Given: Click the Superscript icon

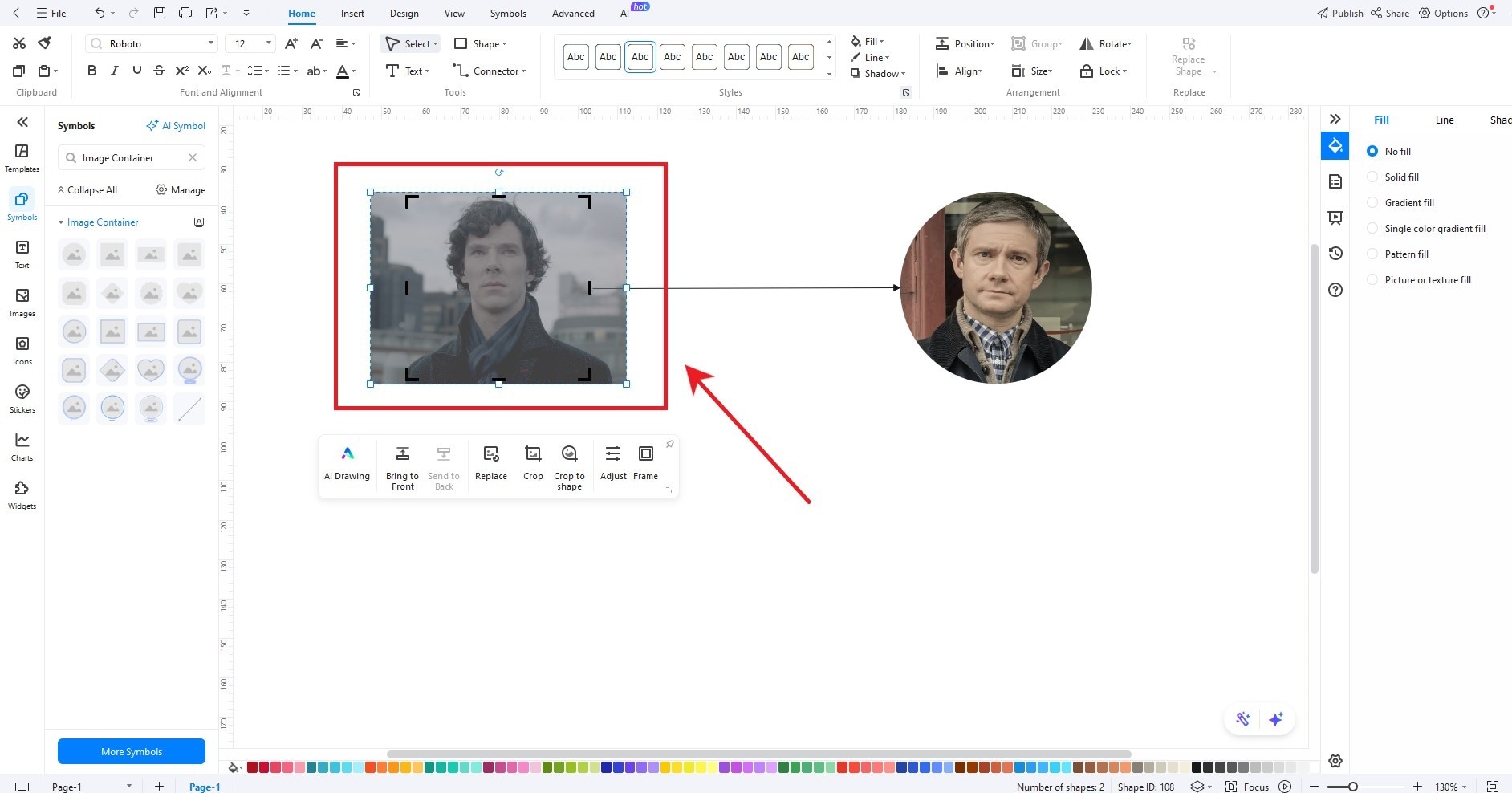Looking at the screenshot, I should (182, 71).
